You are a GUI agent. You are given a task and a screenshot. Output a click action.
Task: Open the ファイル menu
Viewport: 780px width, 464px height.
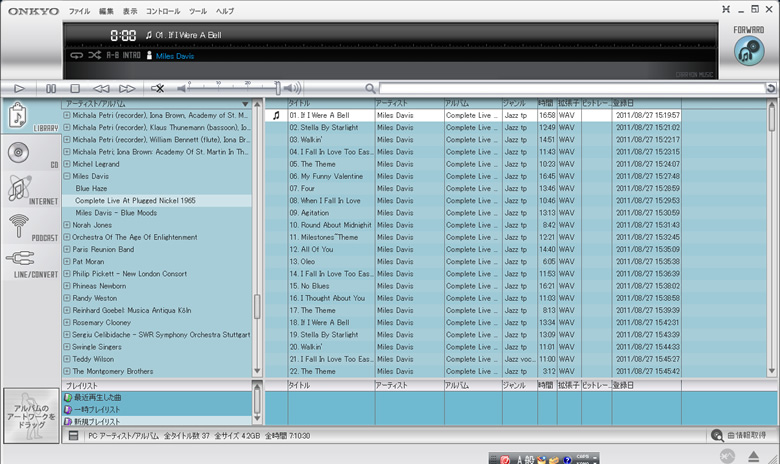click(x=79, y=11)
